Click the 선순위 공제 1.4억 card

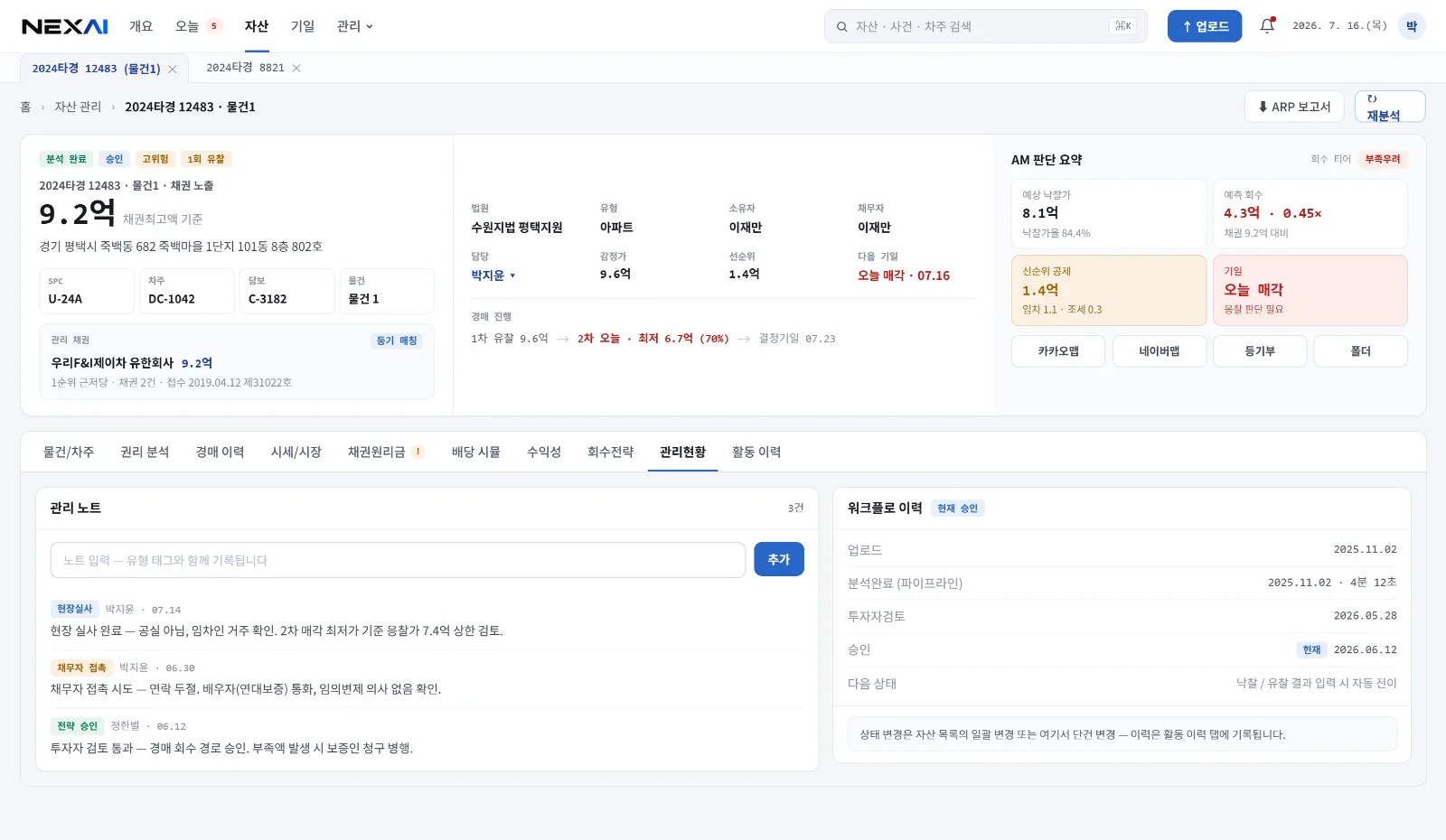pos(1109,290)
